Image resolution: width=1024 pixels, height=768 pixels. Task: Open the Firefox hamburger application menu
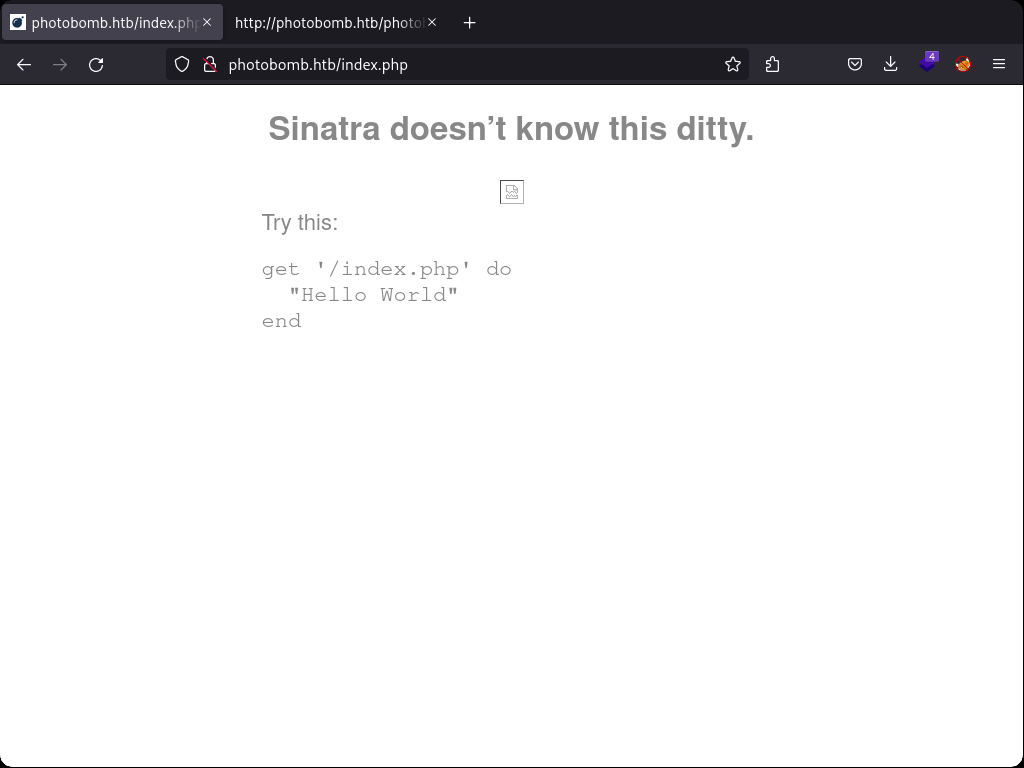[x=998, y=64]
